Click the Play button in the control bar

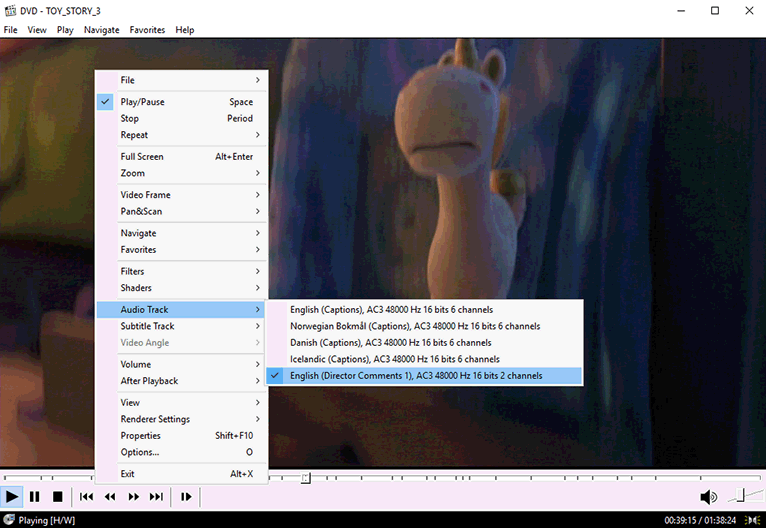[x=11, y=497]
